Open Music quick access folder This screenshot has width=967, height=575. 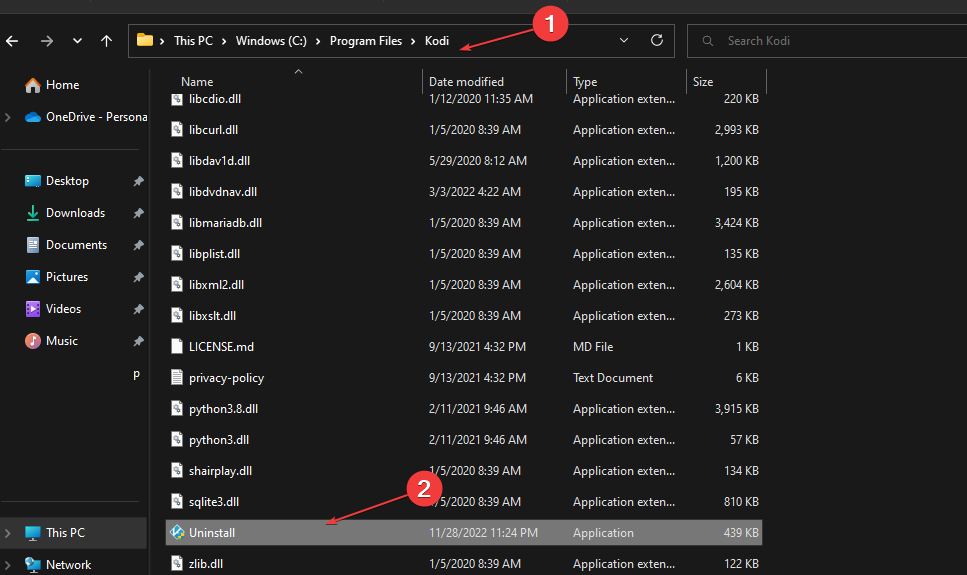51,341
